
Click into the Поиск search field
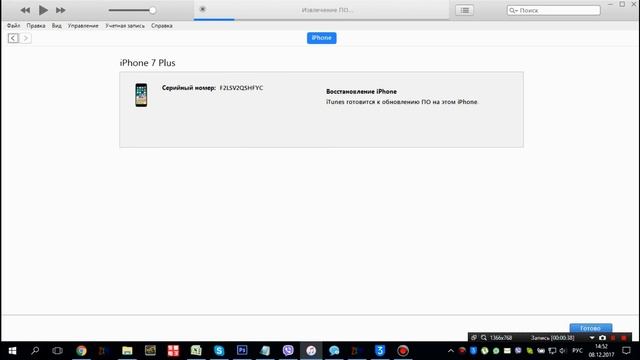[x=553, y=10]
